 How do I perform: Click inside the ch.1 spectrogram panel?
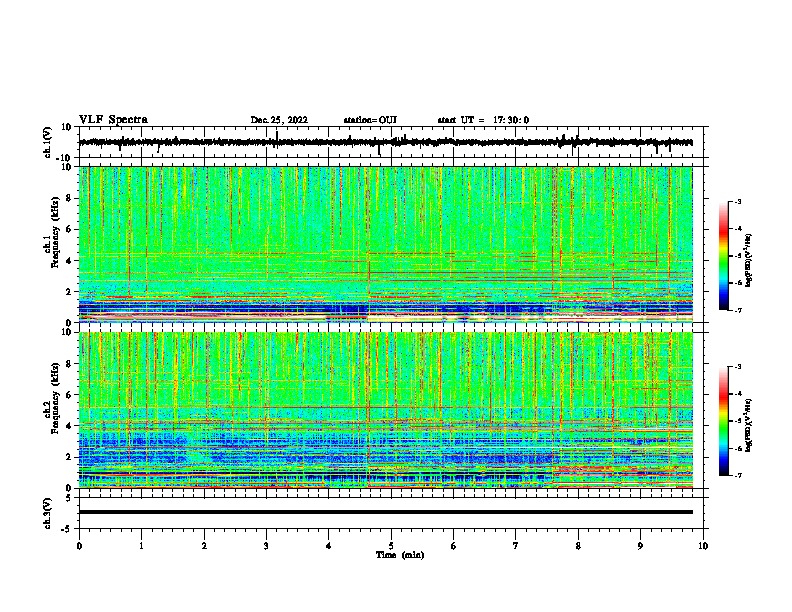(385, 244)
